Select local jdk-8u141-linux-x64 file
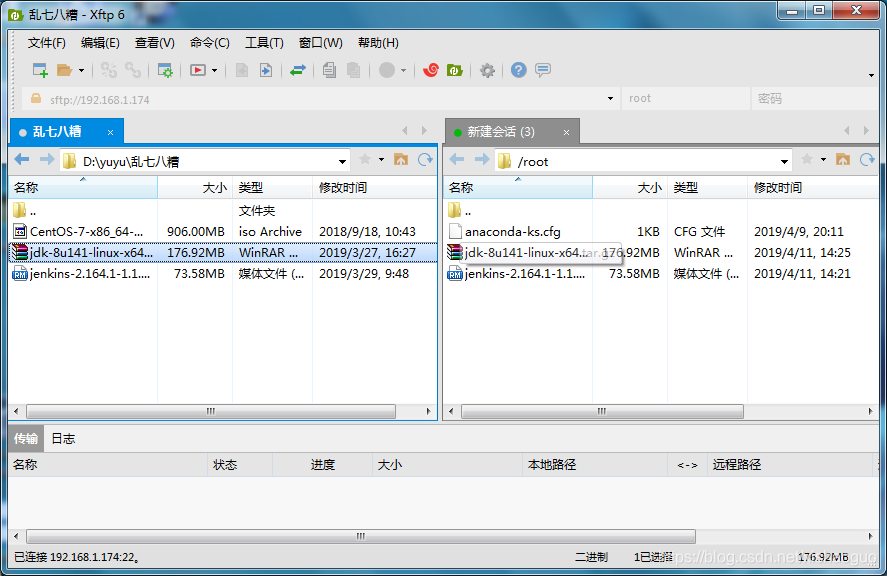Screen dimensions: 887x576 [x=223, y=252]
